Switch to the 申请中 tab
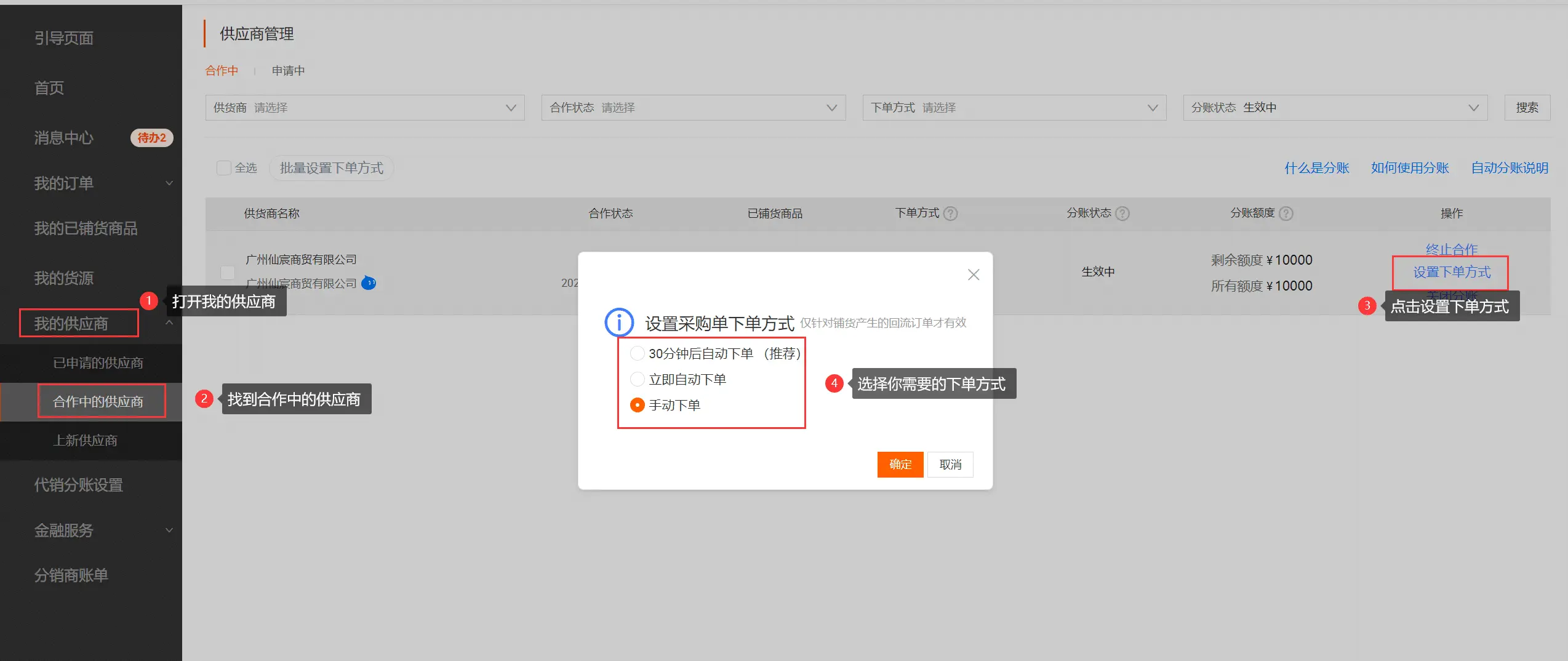 pos(287,70)
